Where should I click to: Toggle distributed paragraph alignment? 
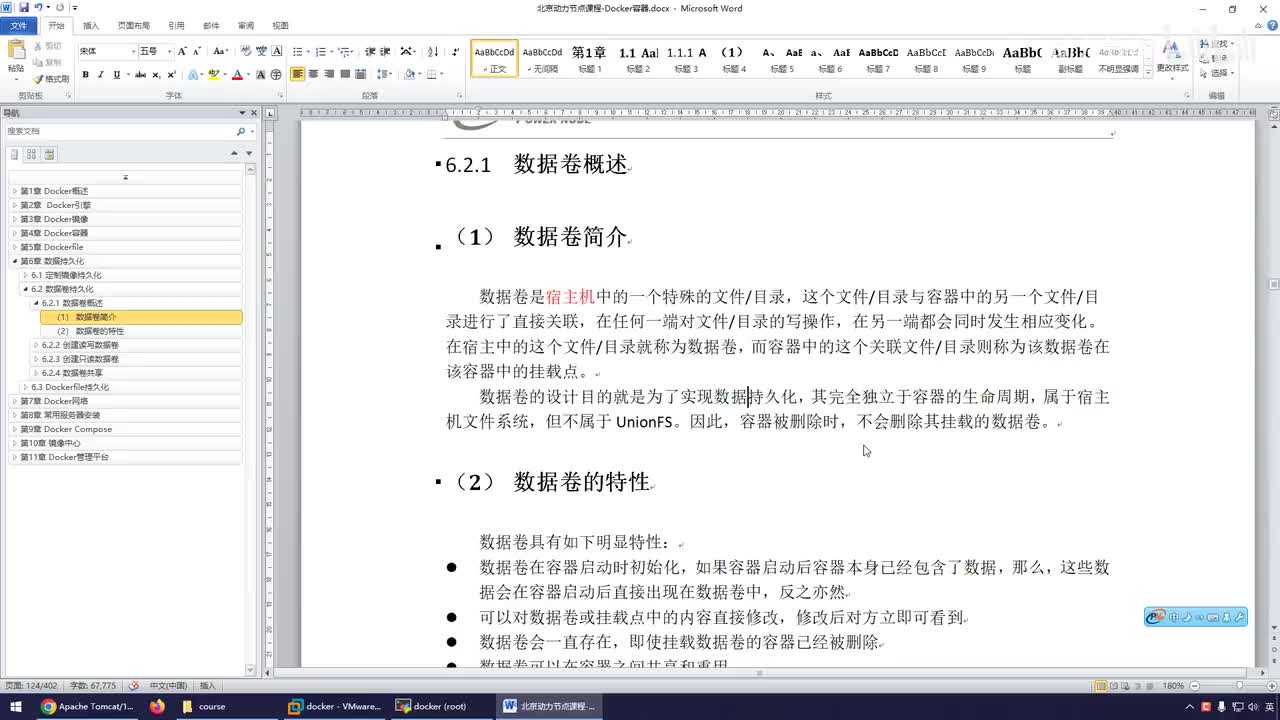click(x=361, y=75)
